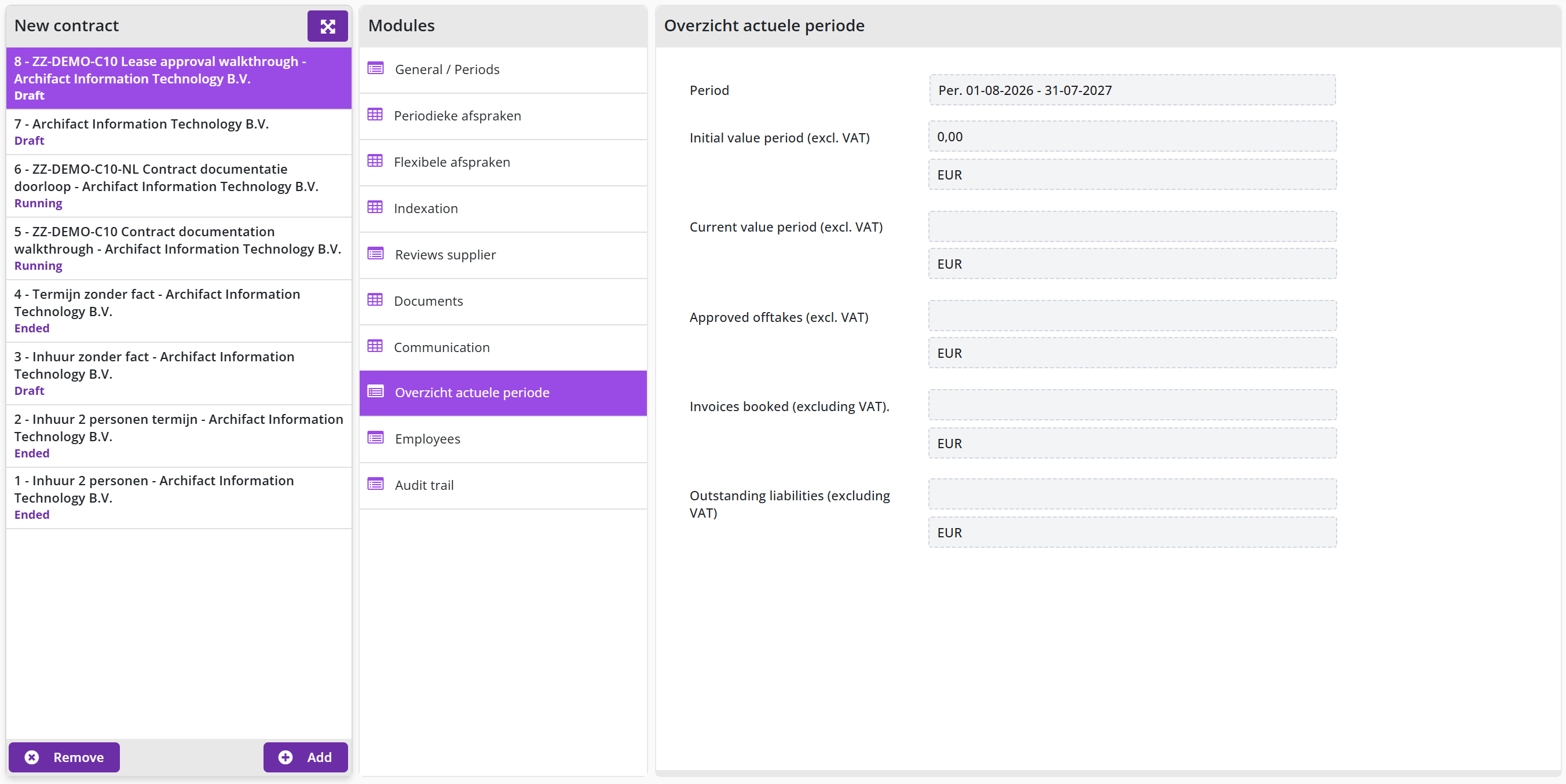Screen dimensions: 1566x784
Task: Click the X icon on Remove button
Action: [32, 757]
